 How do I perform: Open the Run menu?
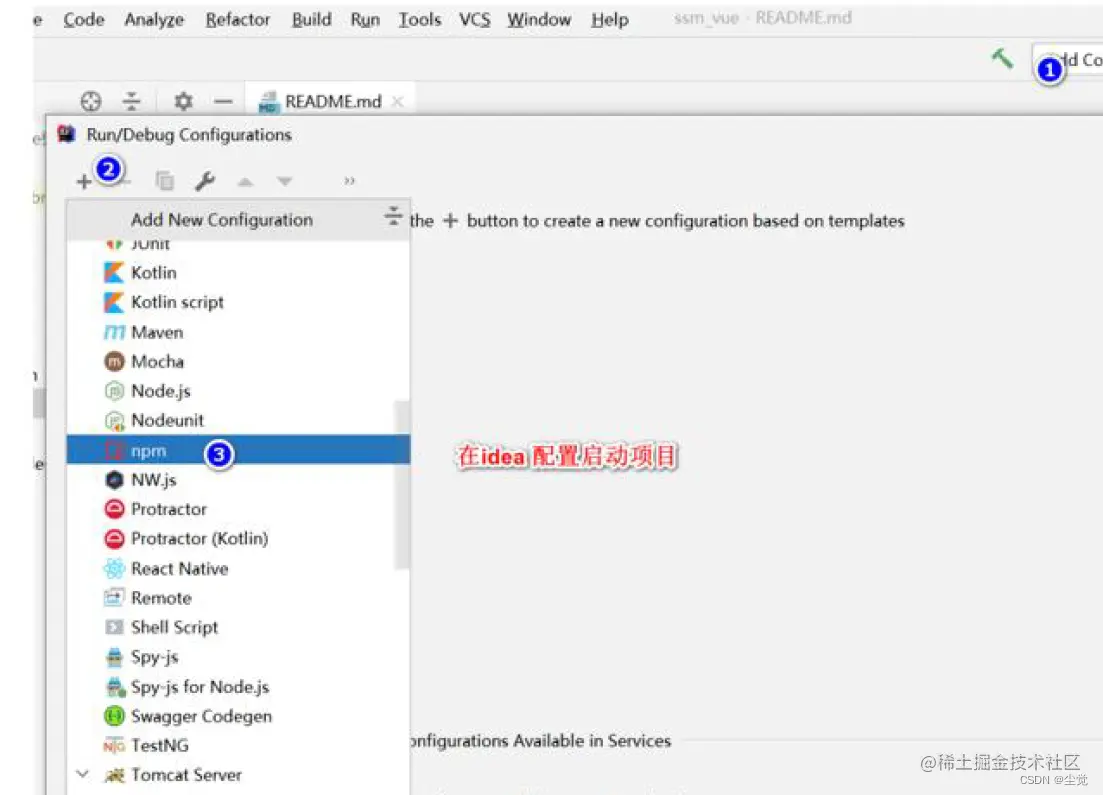click(x=365, y=20)
